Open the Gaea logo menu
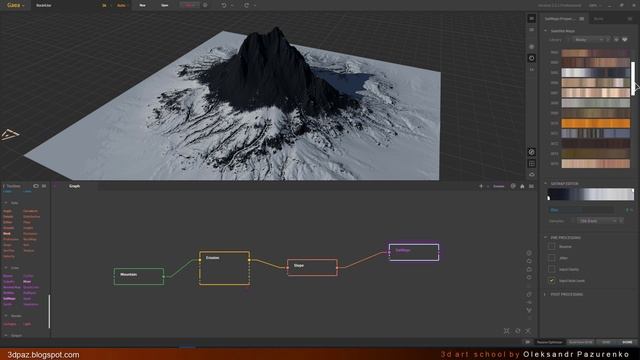 coord(15,5)
